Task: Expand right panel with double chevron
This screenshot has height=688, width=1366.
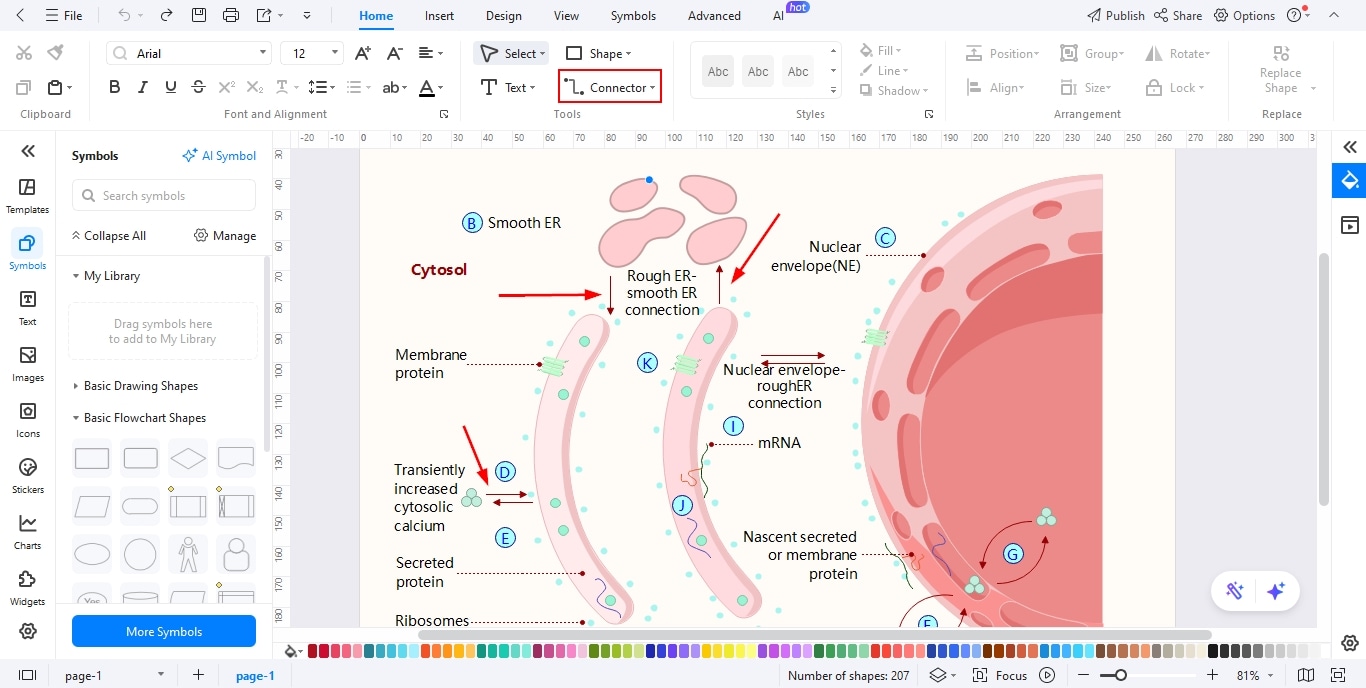Action: coord(1350,147)
